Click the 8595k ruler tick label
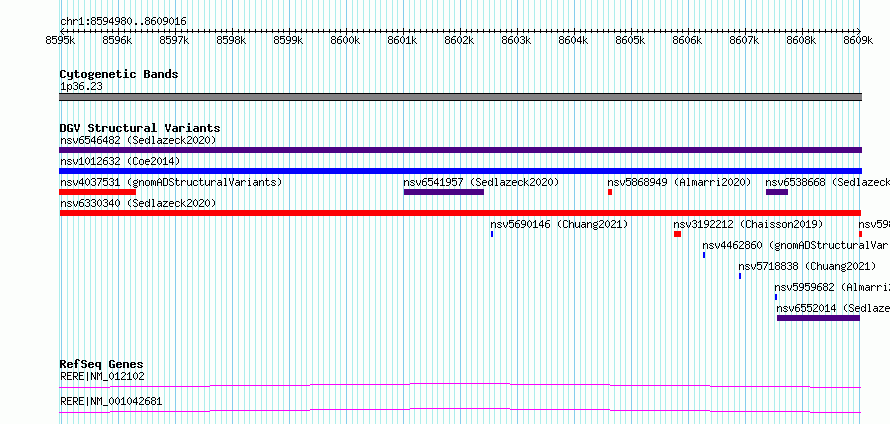This screenshot has width=890, height=424. click(x=60, y=41)
